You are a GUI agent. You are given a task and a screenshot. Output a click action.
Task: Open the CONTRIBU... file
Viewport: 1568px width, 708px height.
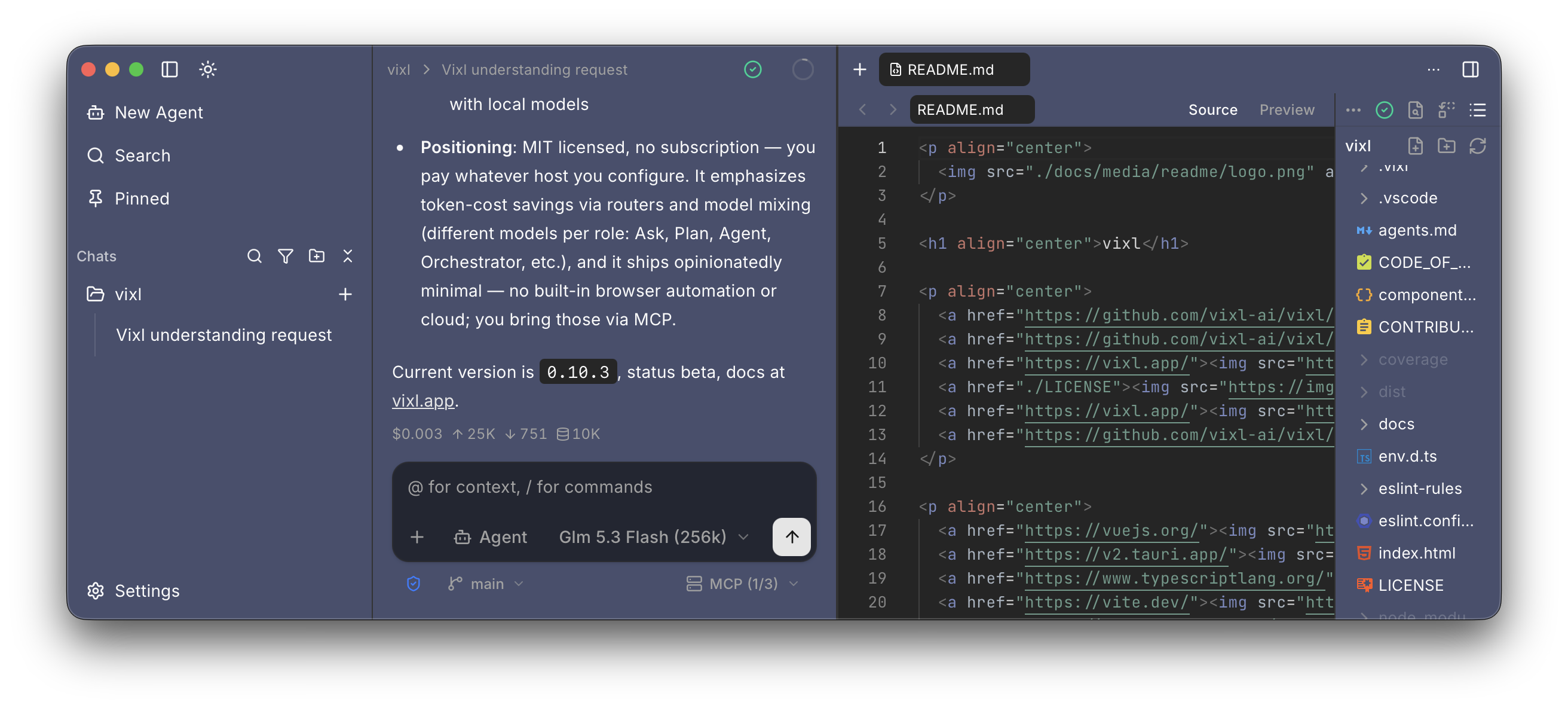pos(1416,328)
